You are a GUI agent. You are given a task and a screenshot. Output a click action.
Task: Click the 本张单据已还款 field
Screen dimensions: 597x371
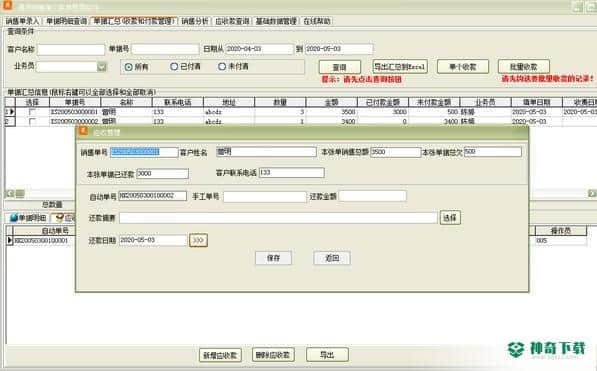click(163, 174)
